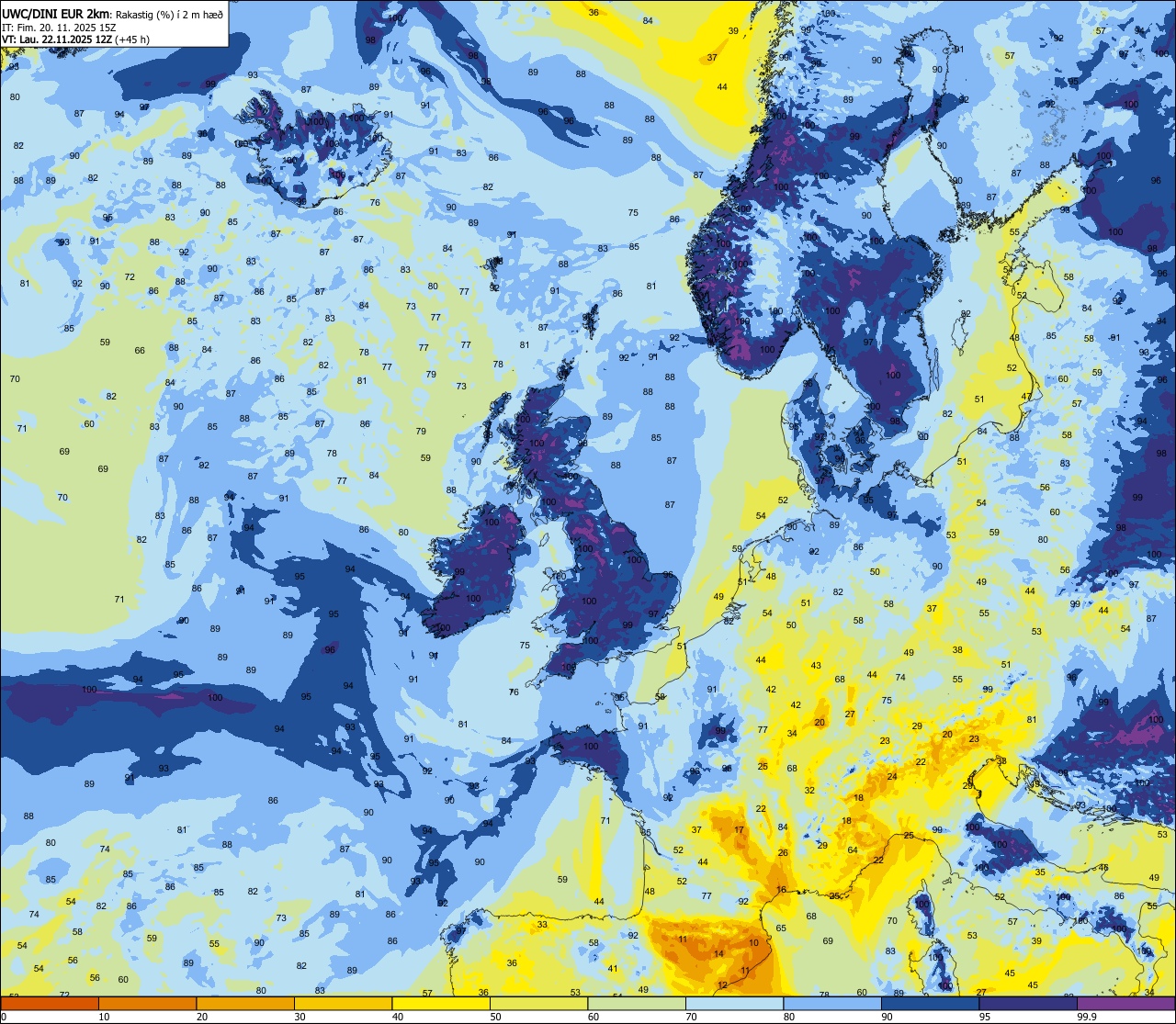Click the legend tick label 90
Viewport: 1176px width, 1024px height.
click(887, 1017)
